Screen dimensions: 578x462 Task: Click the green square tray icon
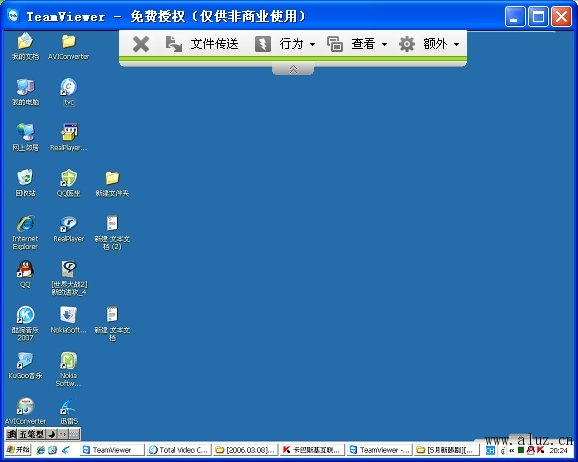coord(521,450)
